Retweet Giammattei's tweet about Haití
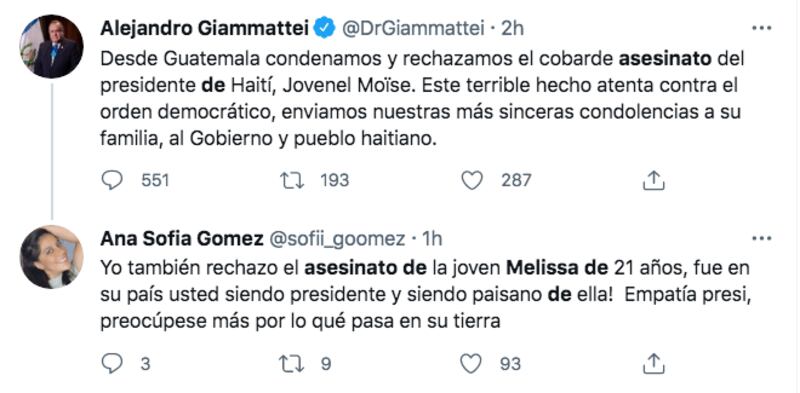The width and height of the screenshot is (800, 393). coord(292,181)
